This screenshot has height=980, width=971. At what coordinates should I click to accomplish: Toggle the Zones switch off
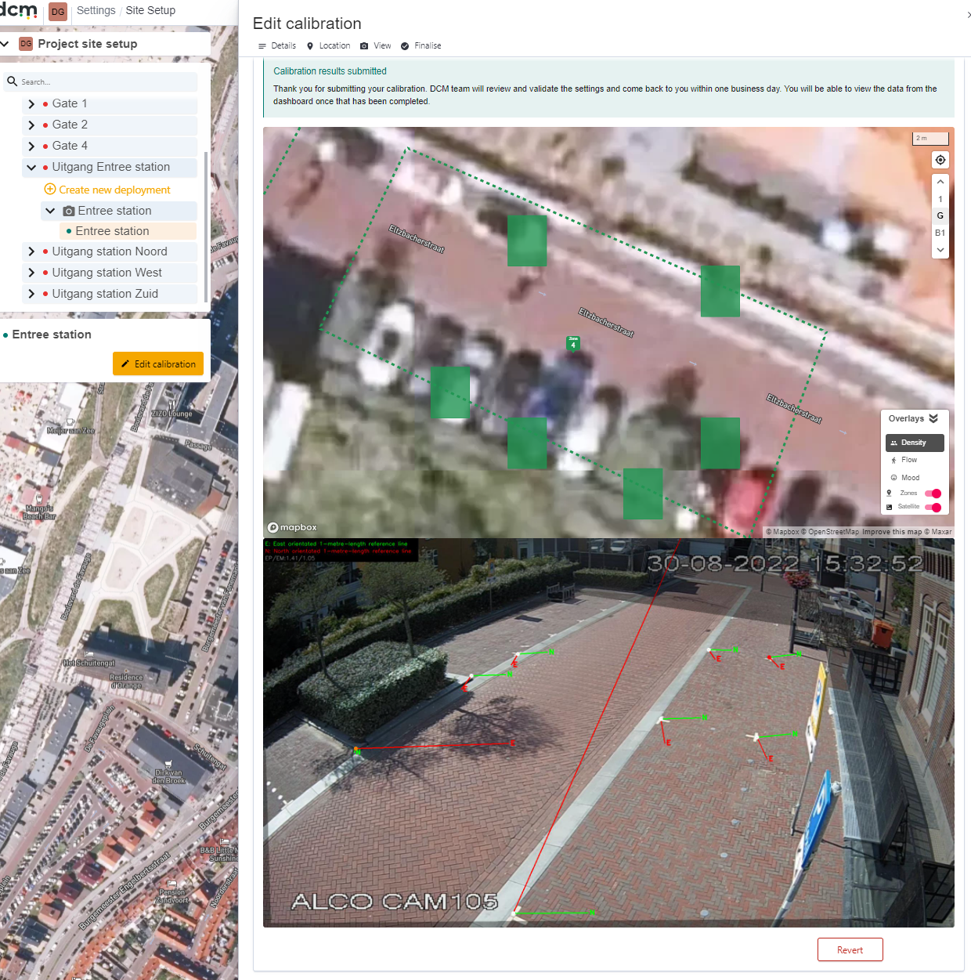tap(933, 493)
